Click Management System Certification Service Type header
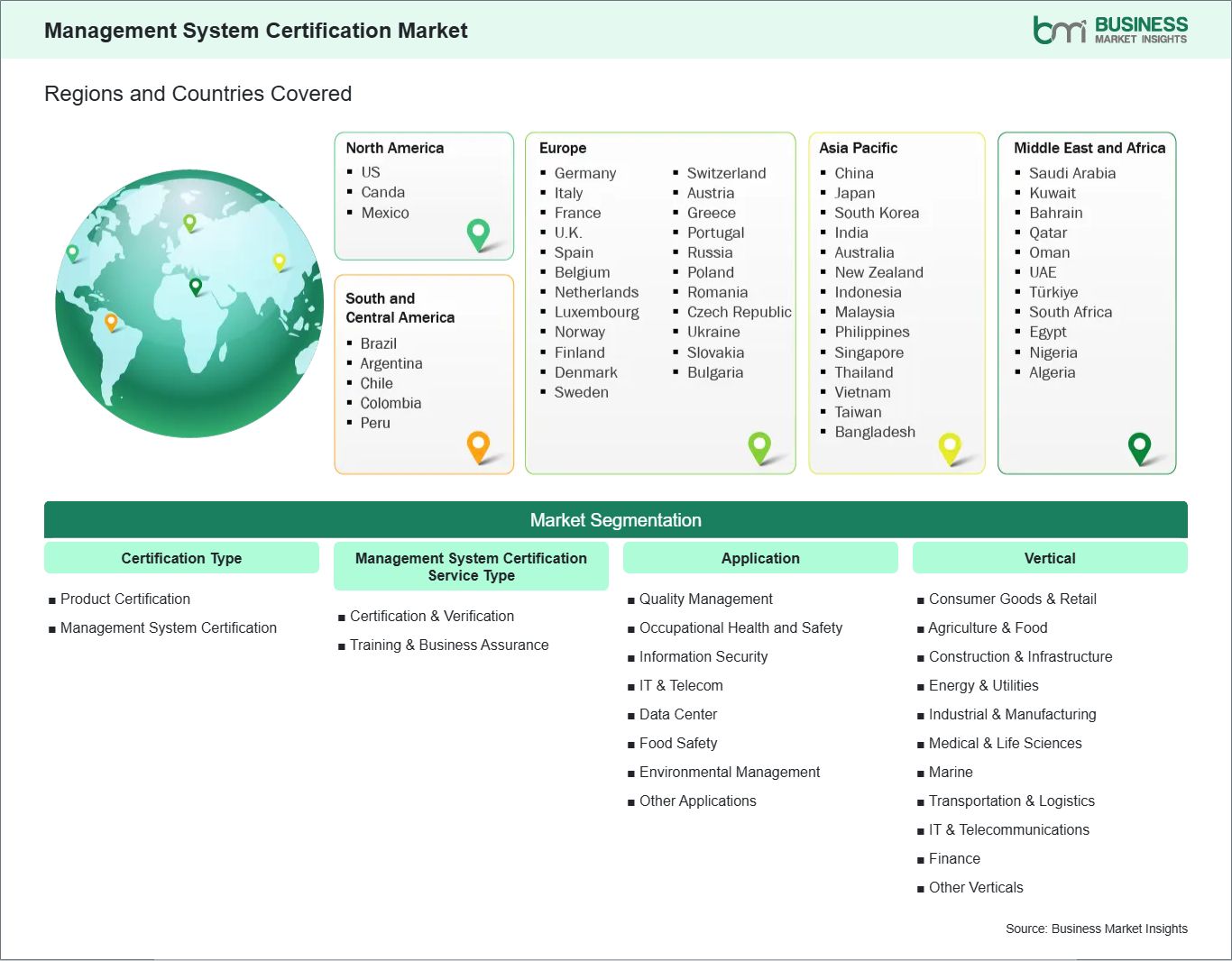This screenshot has width=1232, height=961. pos(471,566)
